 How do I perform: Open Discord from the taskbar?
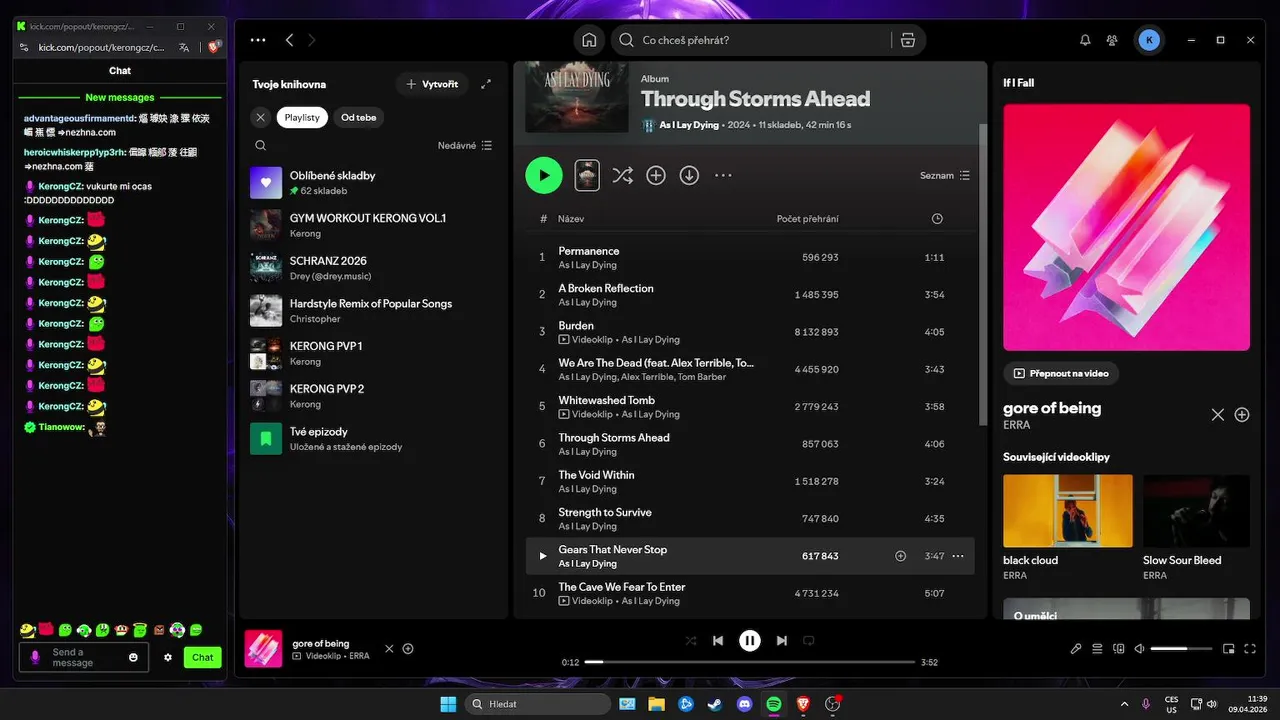tap(744, 704)
